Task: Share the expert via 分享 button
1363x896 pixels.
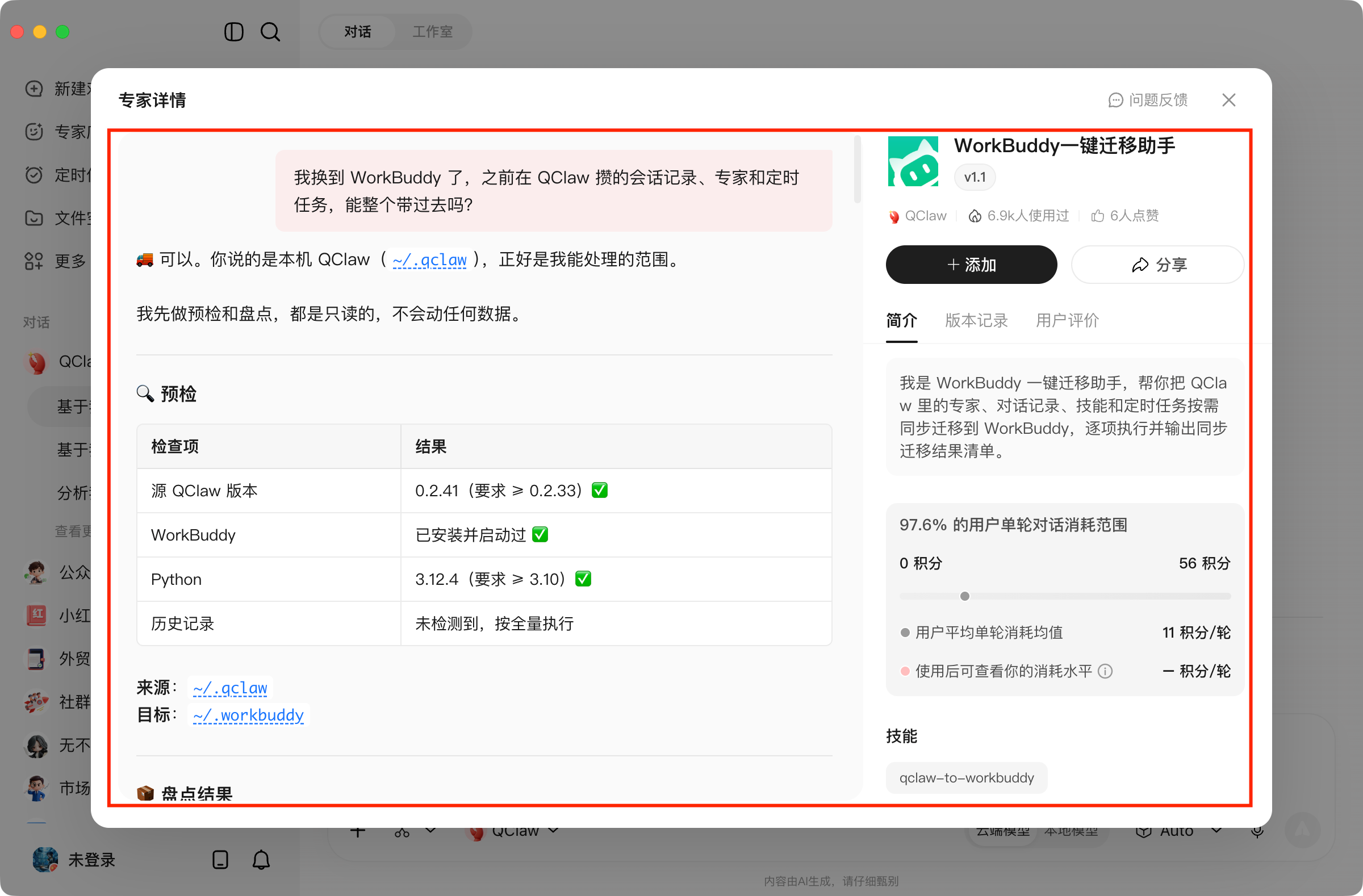Action: (x=1157, y=265)
